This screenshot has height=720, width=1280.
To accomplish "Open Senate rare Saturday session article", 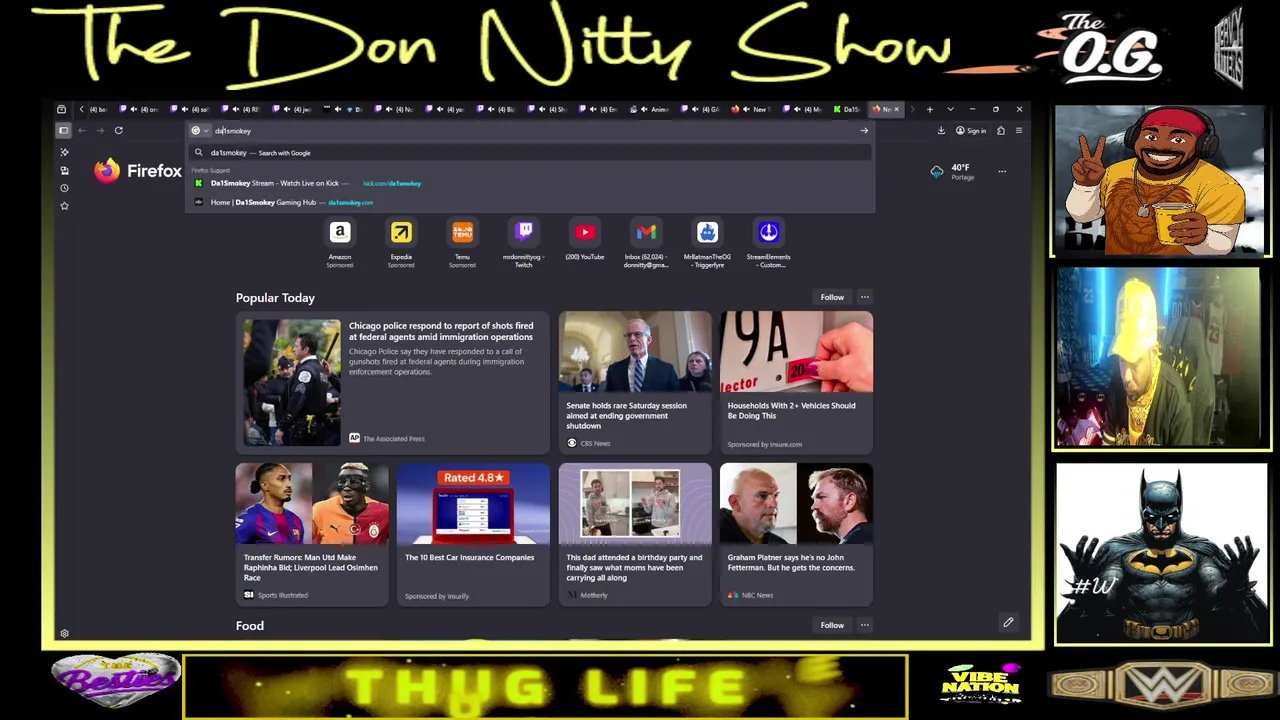I will [x=635, y=382].
